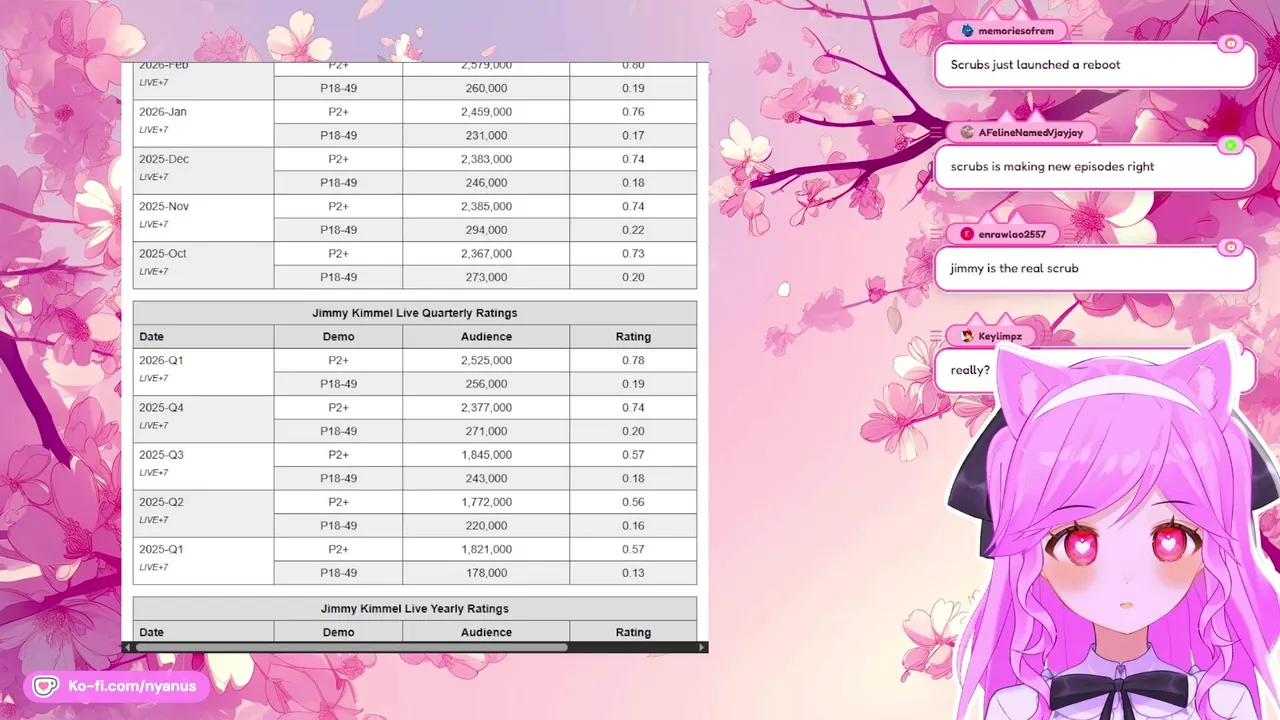Click the Demo header of the Quarterly table
Screen dimensions: 1280x720
pyautogui.click(x=338, y=337)
